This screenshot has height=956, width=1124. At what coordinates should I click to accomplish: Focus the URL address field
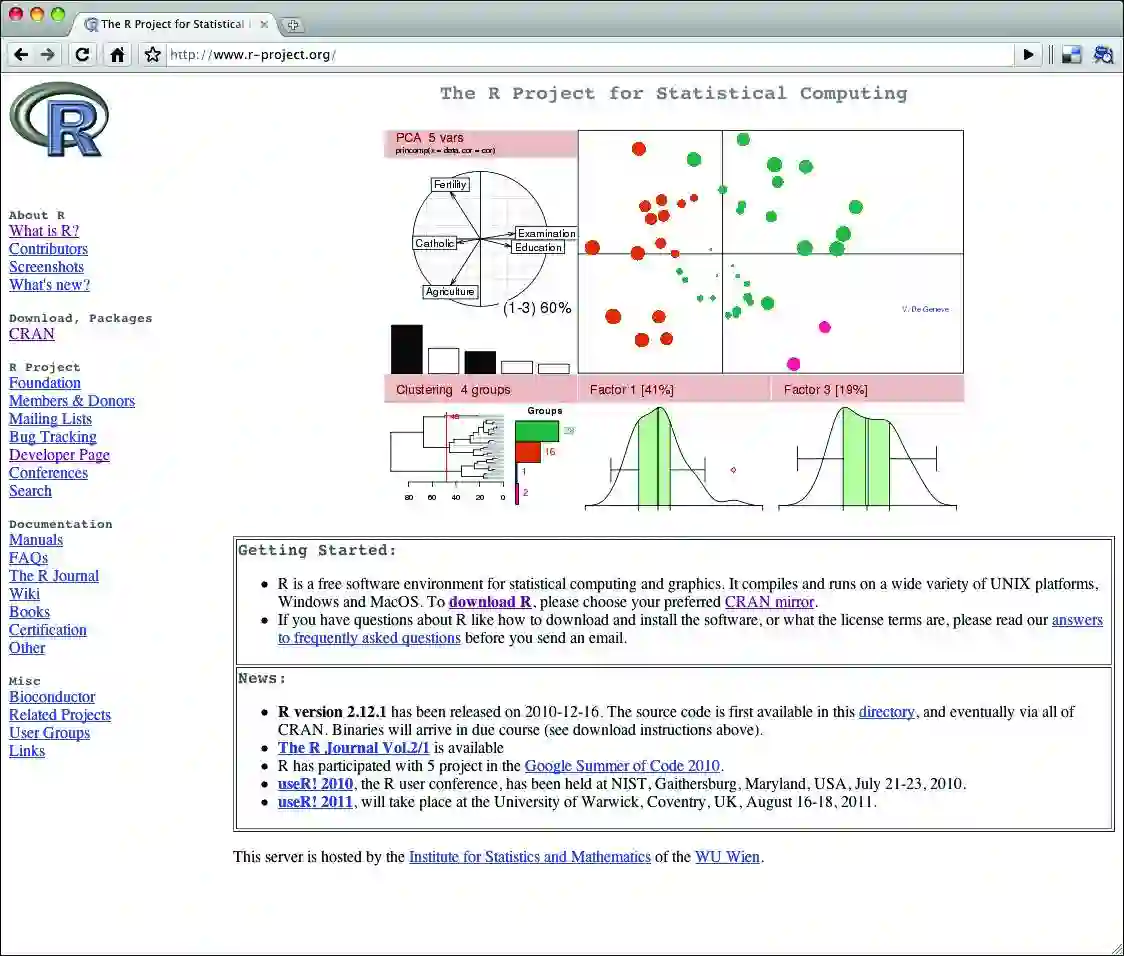point(589,54)
